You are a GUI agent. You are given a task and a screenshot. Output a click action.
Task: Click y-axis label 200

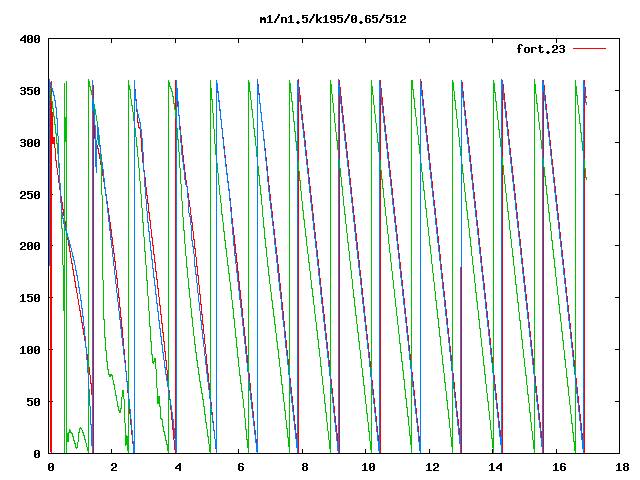(x=30, y=246)
